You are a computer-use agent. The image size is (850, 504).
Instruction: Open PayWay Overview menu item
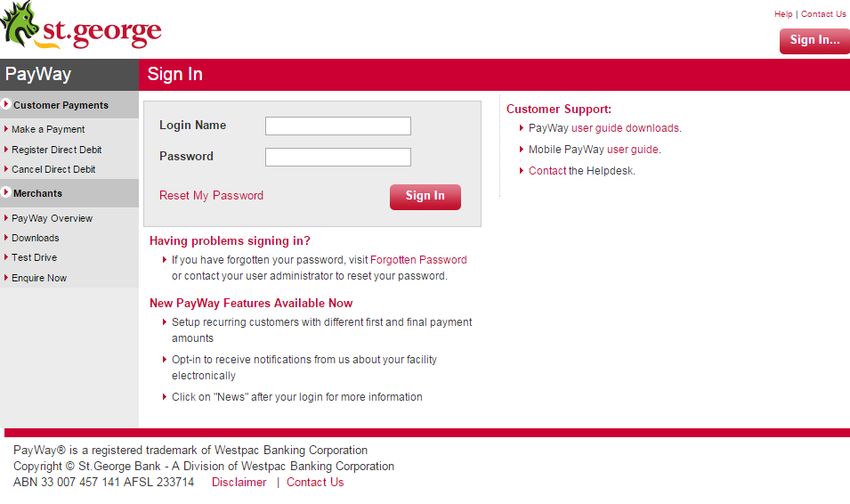click(x=52, y=218)
